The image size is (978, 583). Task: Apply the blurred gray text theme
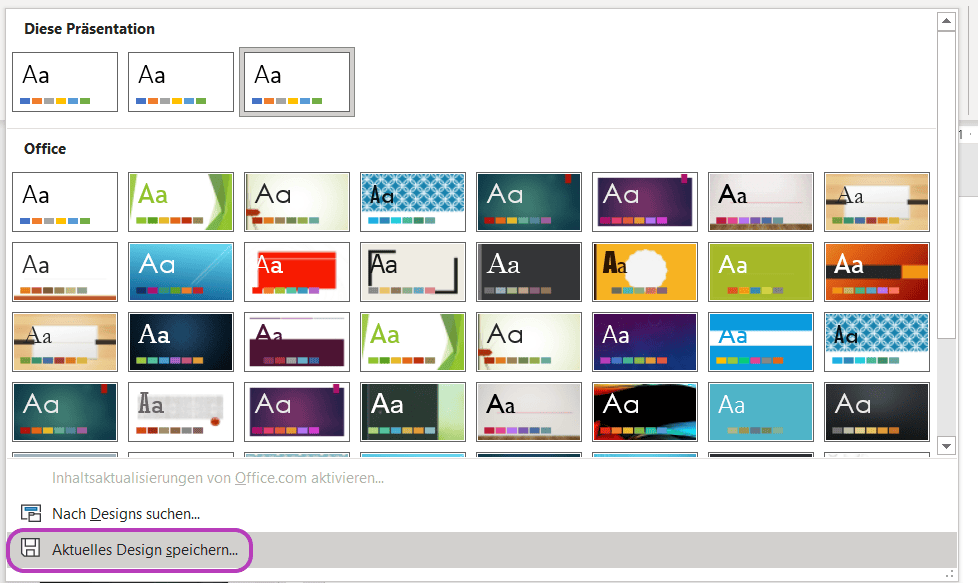point(181,412)
